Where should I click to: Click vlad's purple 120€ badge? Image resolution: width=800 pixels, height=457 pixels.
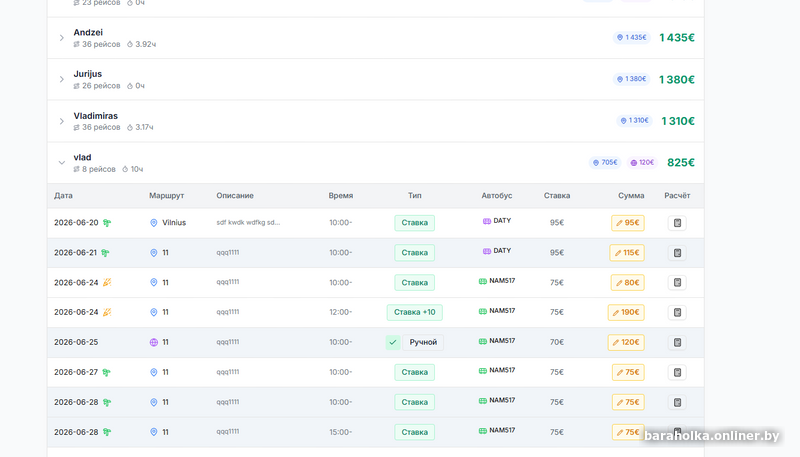[x=642, y=163]
